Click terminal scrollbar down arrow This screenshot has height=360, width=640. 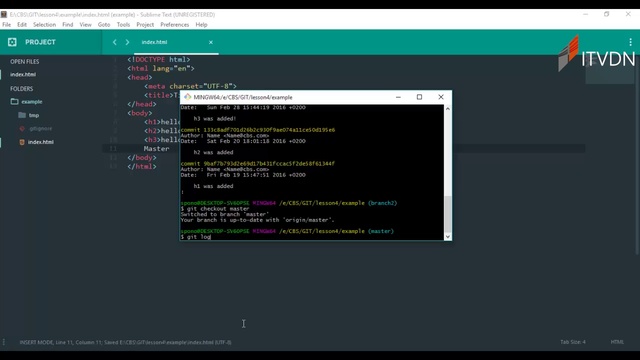448,237
